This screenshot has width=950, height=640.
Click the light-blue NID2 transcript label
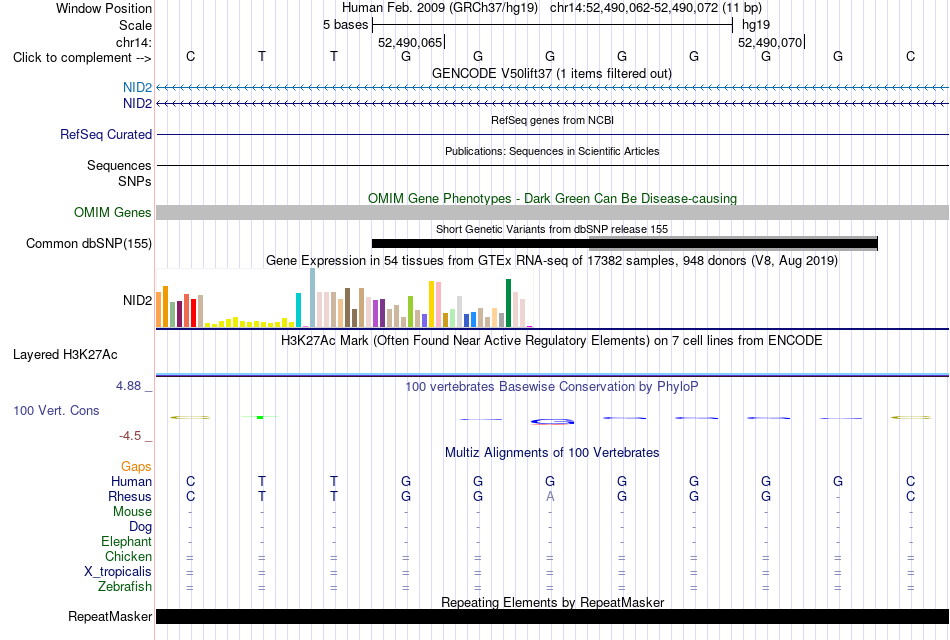click(138, 88)
